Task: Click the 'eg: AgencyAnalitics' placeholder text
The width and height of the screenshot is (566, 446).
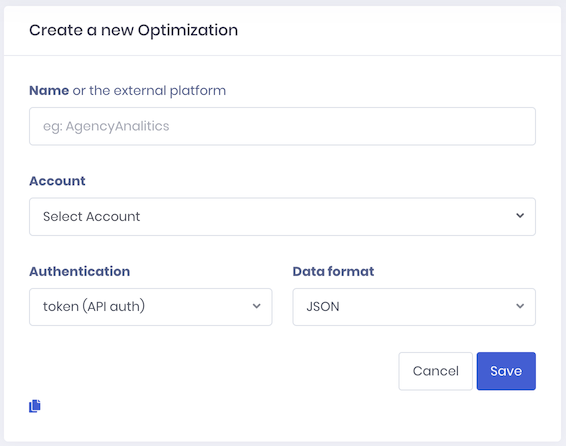Action: [x=106, y=126]
